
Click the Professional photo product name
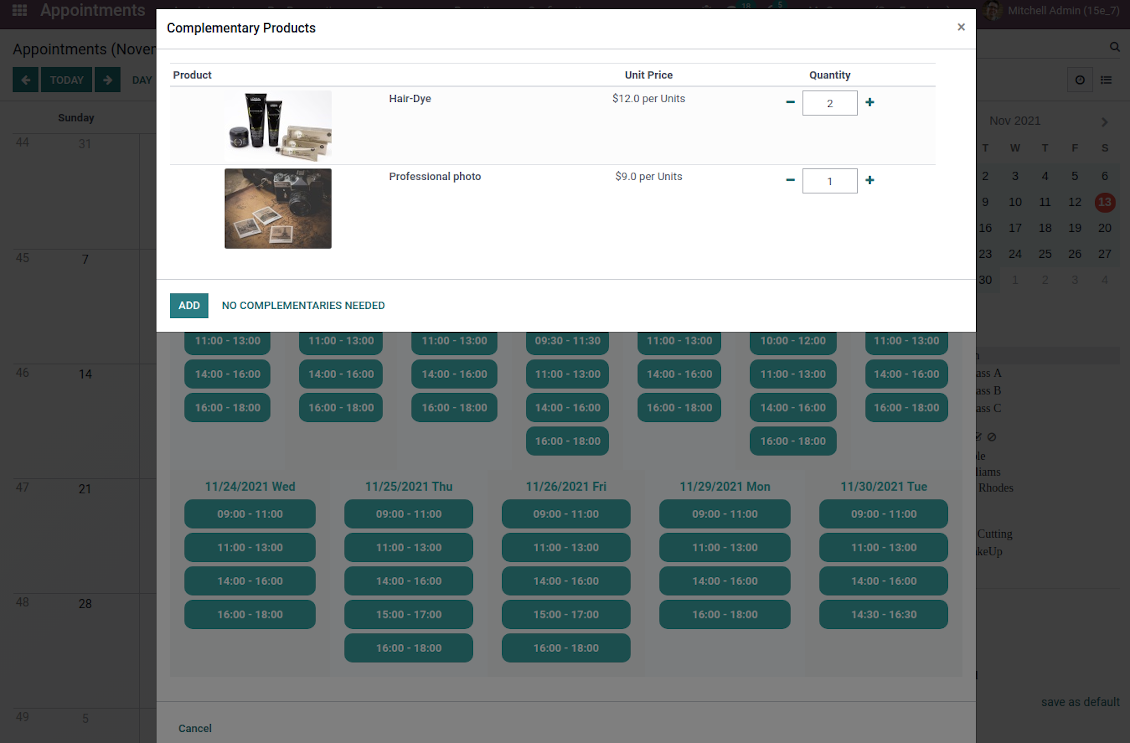pyautogui.click(x=435, y=177)
